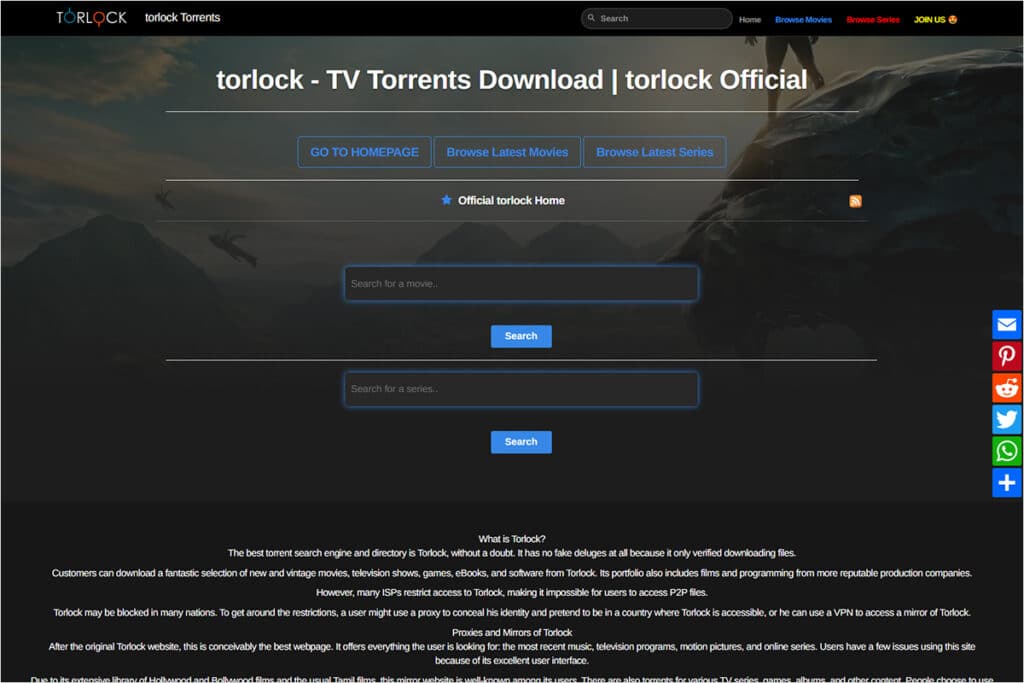Share the page on Twitter
The width and height of the screenshot is (1024, 683).
coord(1006,419)
